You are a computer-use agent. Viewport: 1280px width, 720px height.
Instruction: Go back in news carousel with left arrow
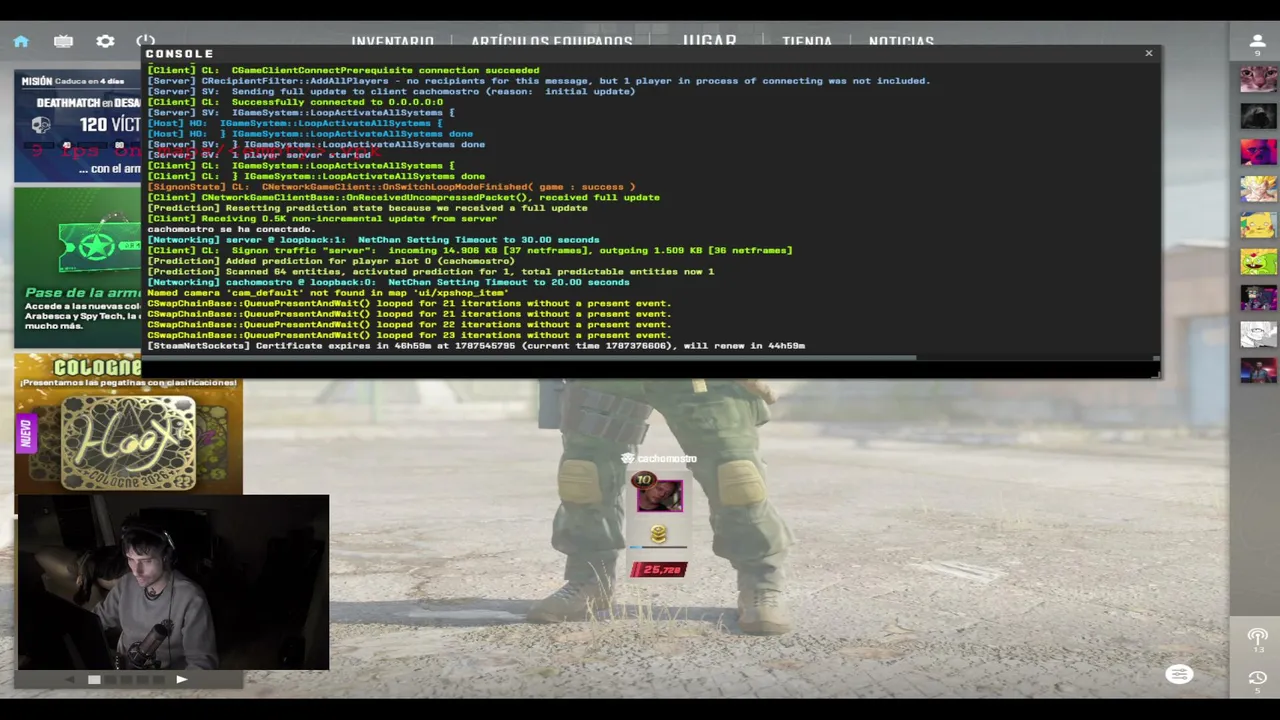(70, 679)
